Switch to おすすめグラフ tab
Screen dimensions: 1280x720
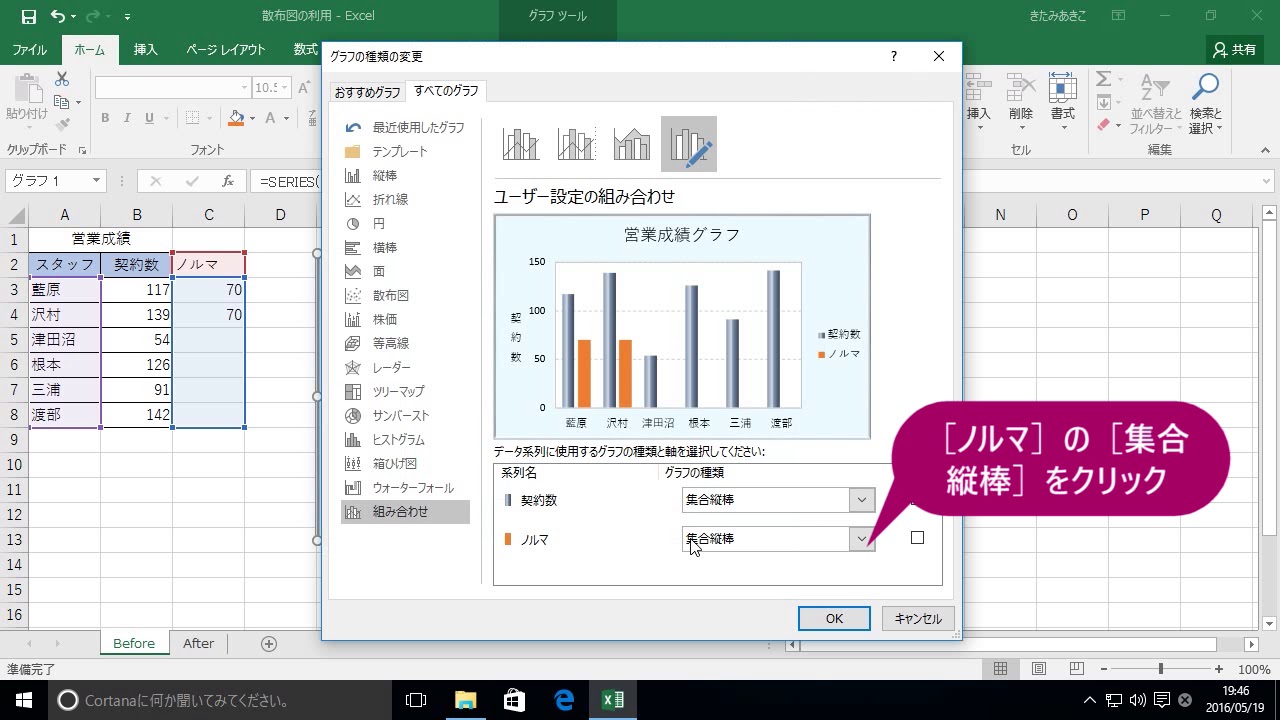pos(367,92)
